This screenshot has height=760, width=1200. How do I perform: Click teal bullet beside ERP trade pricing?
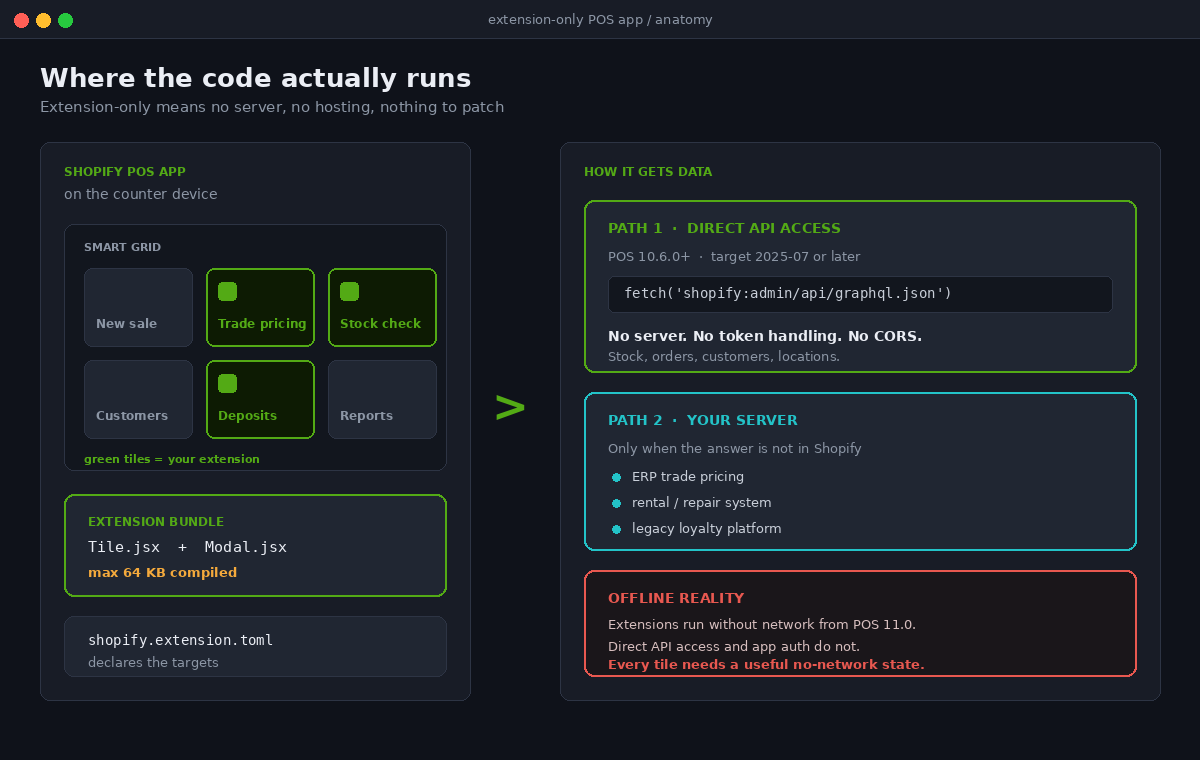coord(616,477)
